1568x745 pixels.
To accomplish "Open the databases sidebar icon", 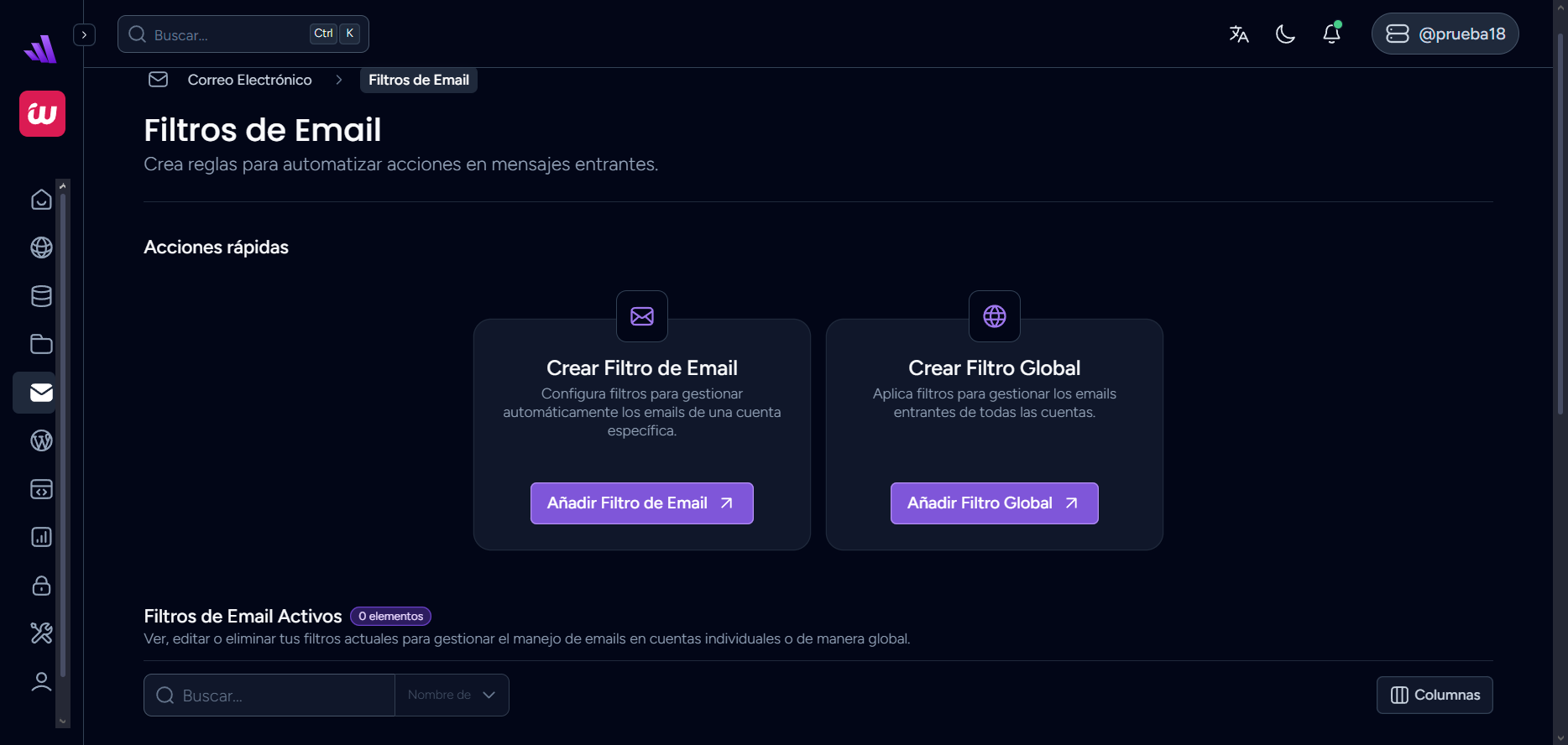I will [x=41, y=296].
